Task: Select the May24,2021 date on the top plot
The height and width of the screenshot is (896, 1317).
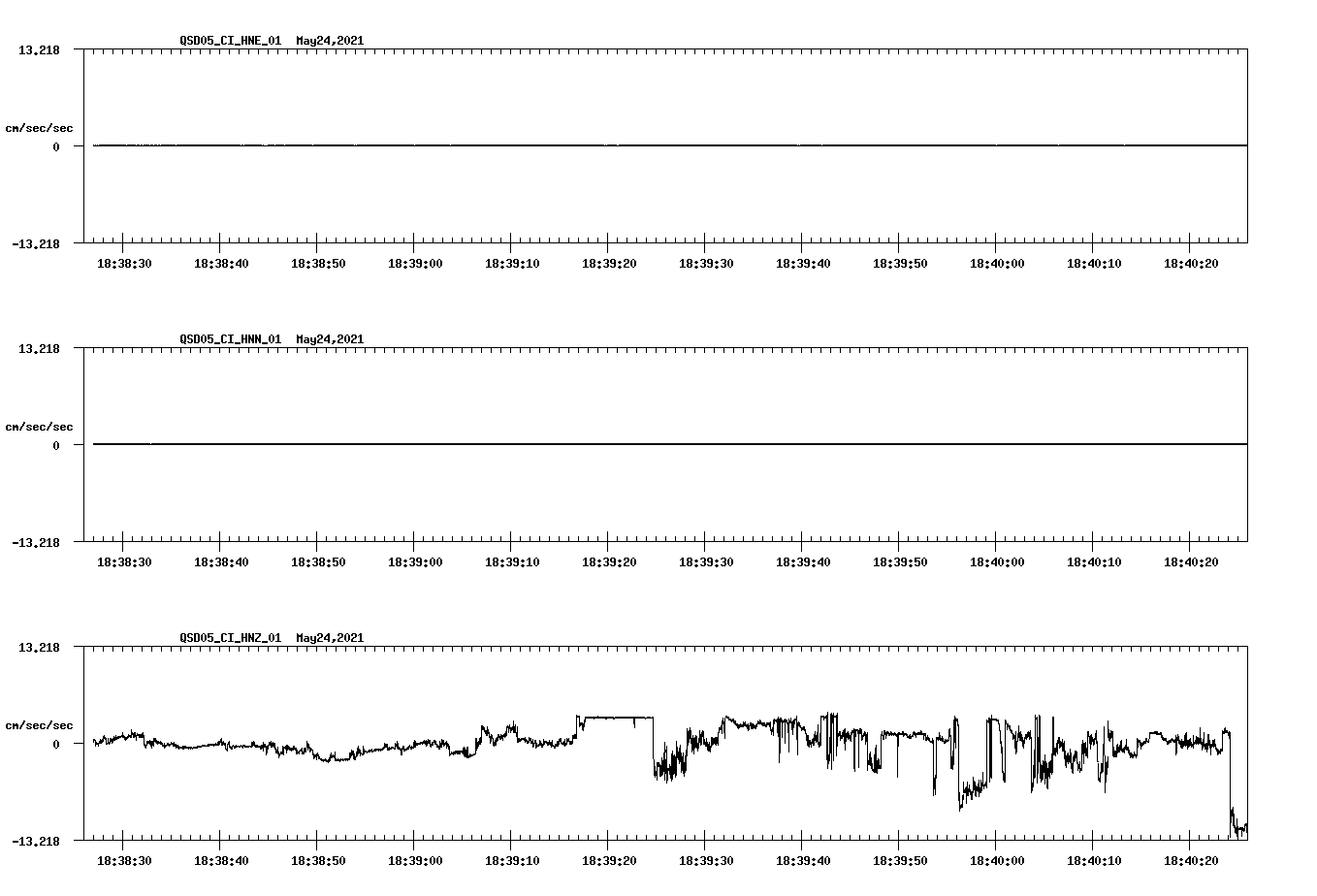Action: 330,42
